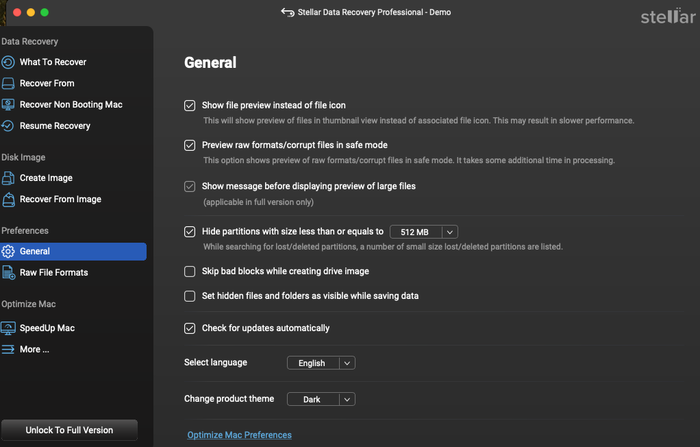Click the back arrow in title bar
This screenshot has height=447, width=700.
point(288,13)
